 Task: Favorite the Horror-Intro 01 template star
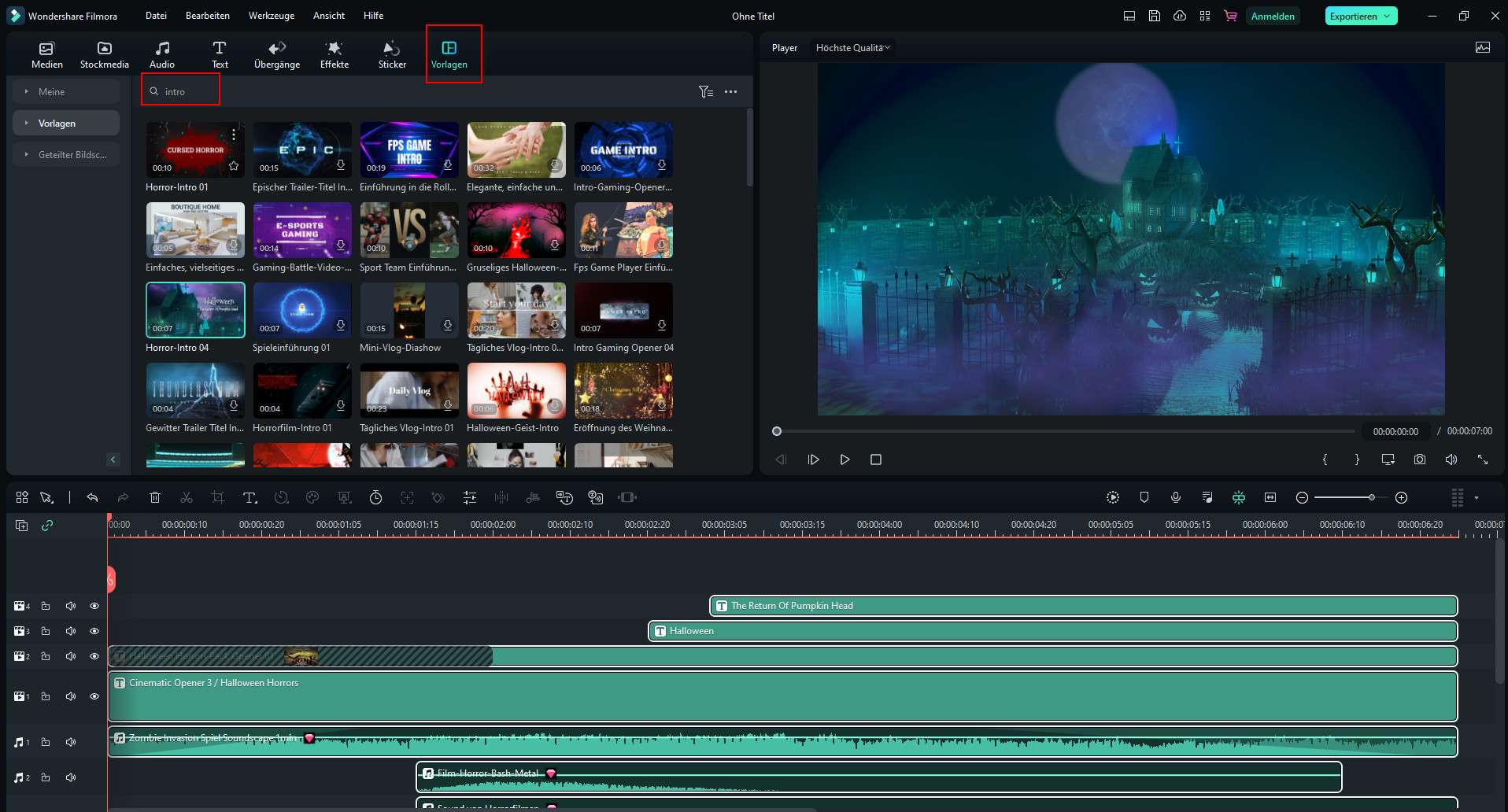pyautogui.click(x=234, y=166)
